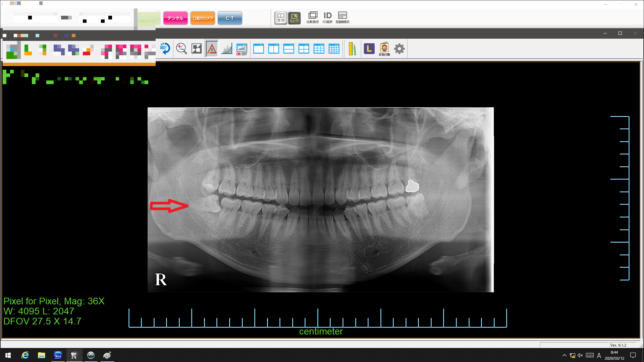Screen dimensions: 644x362
Task: Switch to two-row split layout
Action: point(289,49)
